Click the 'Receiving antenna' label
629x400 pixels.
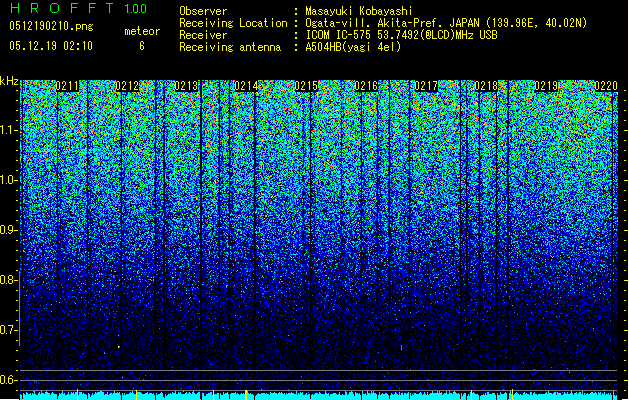[x=230, y=47]
